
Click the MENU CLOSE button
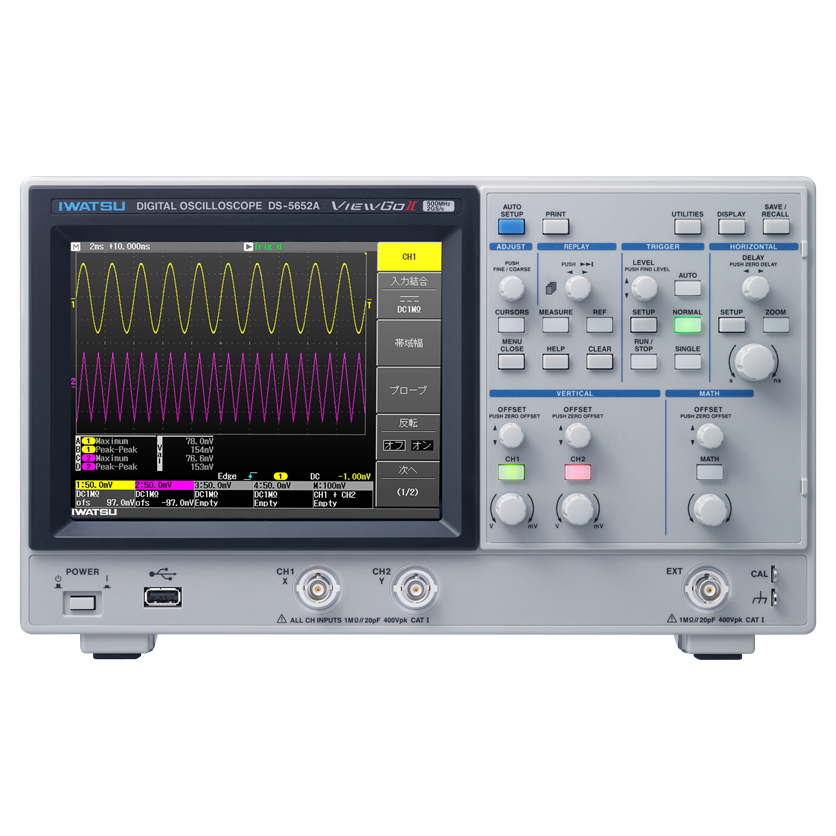pyautogui.click(x=511, y=361)
